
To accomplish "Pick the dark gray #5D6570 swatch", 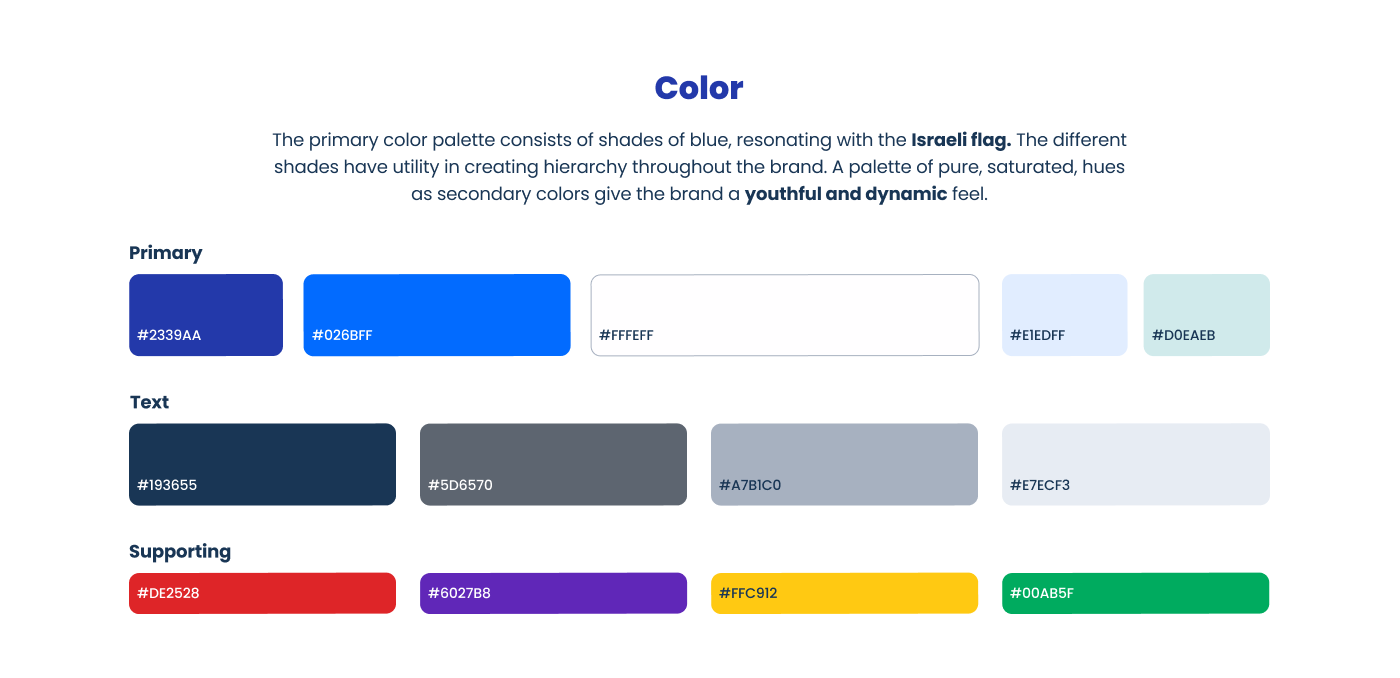I will point(553,464).
